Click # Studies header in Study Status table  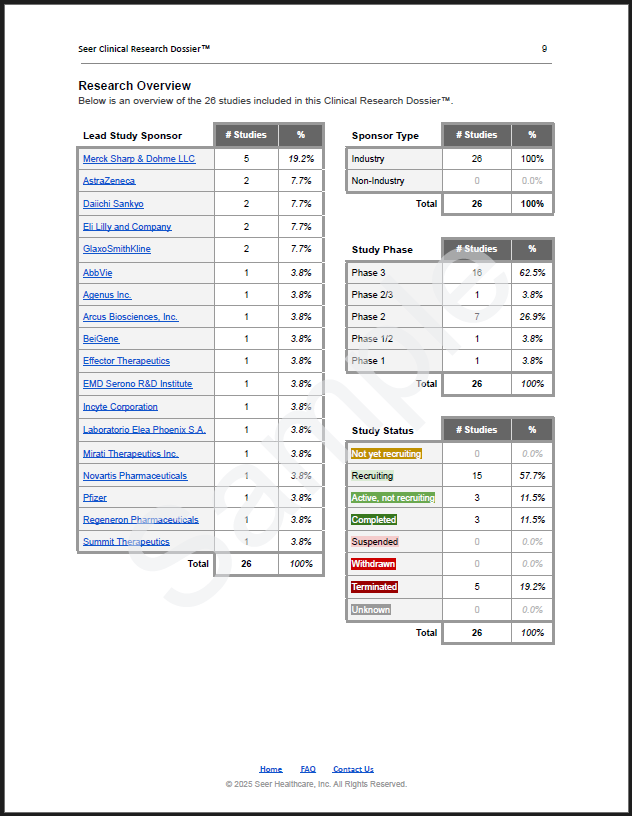pos(476,430)
